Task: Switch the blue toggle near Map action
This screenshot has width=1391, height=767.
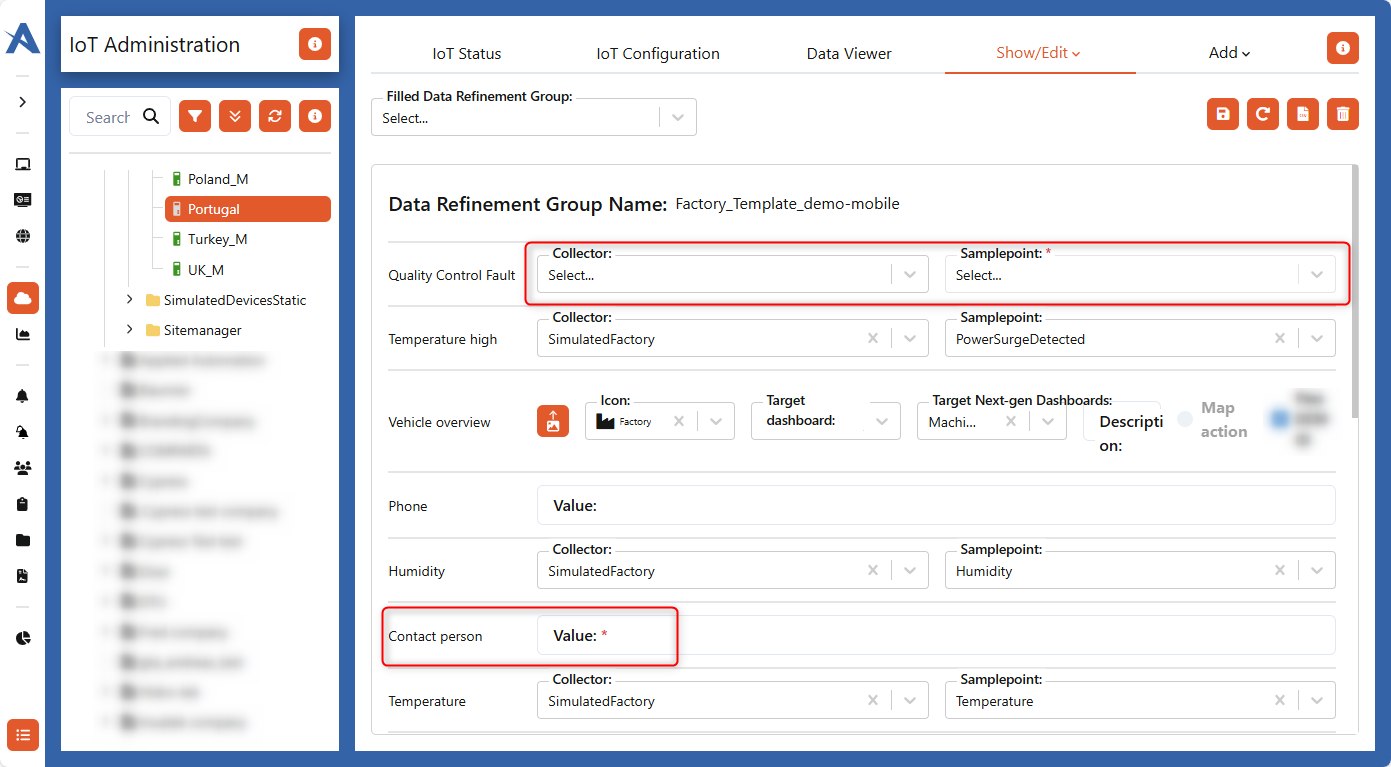Action: click(x=1282, y=419)
